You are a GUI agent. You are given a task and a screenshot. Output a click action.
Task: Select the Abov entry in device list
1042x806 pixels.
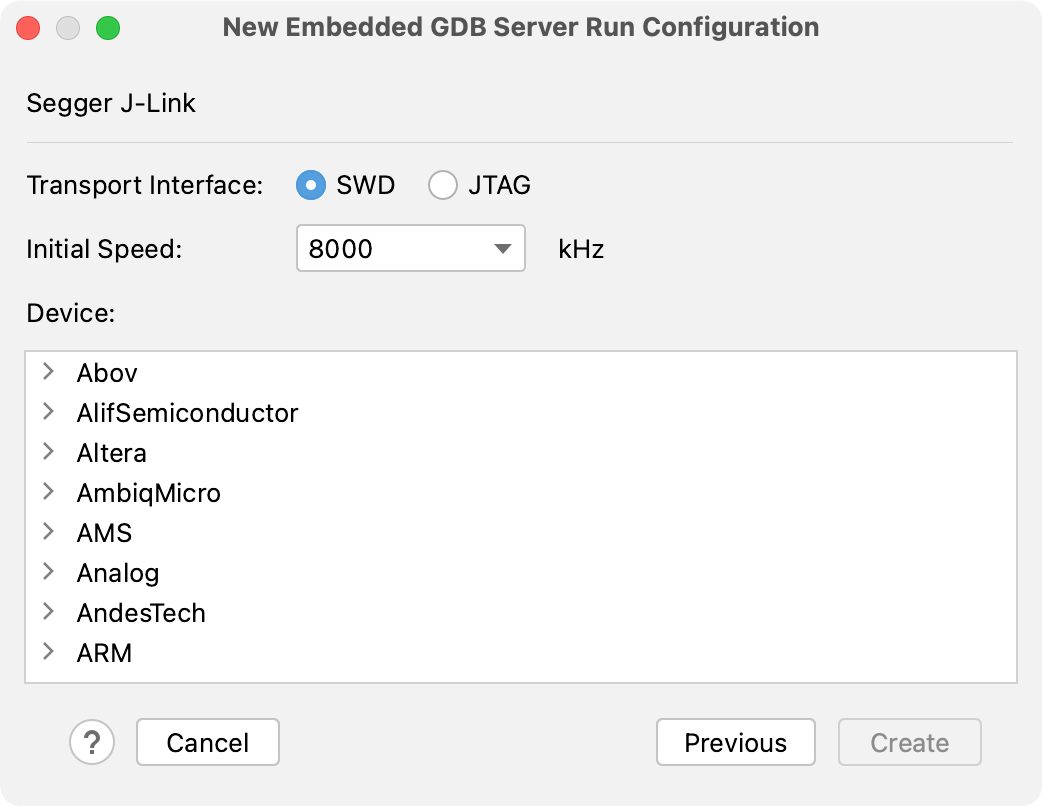coord(106,372)
